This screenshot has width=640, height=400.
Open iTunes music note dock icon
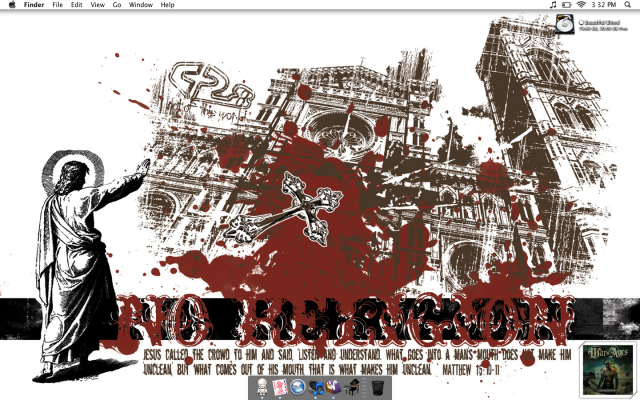316,387
